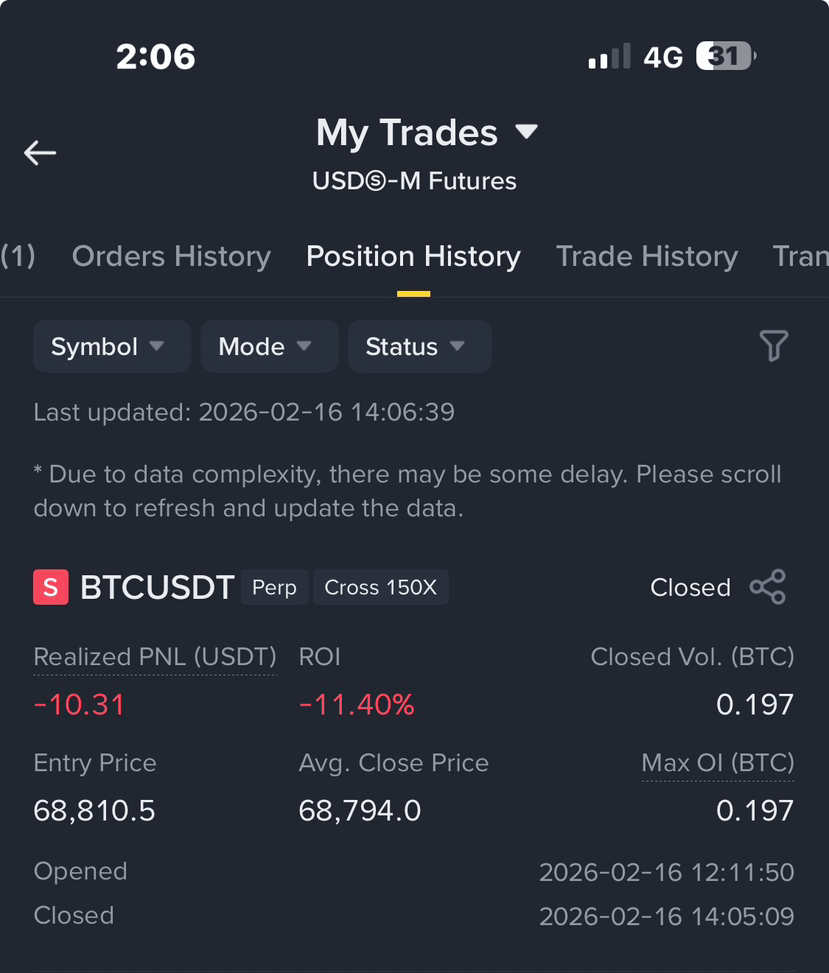Open the filter funnel icon
This screenshot has width=829, height=973.
point(774,346)
